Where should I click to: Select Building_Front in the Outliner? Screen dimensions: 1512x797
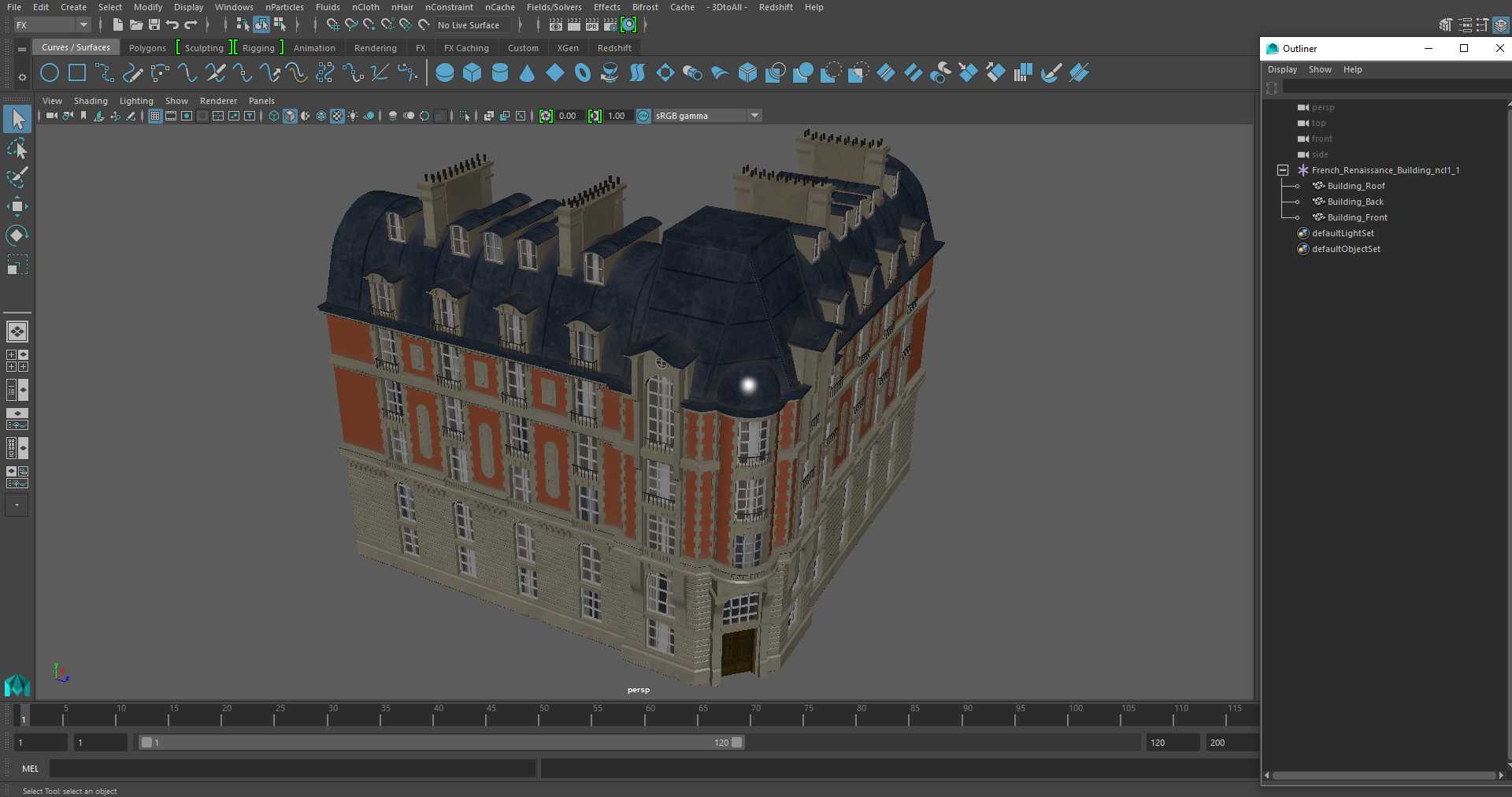1357,217
